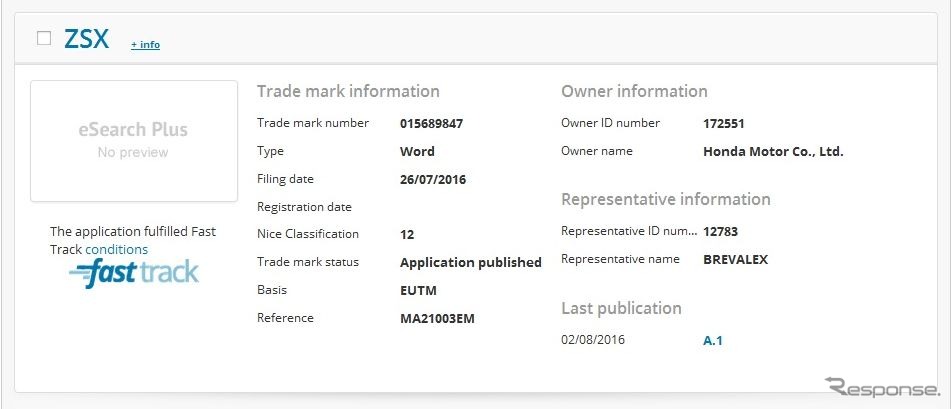Click the Owner ID number 172551
952x409 pixels.
pyautogui.click(x=723, y=124)
